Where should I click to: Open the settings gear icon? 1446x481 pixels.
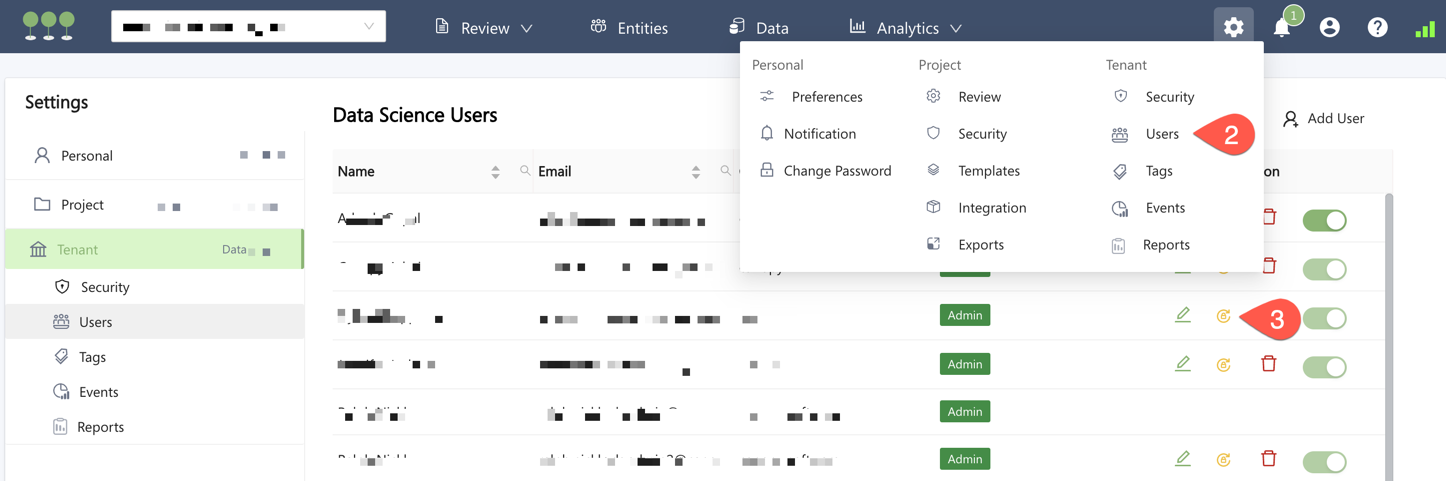tap(1233, 27)
